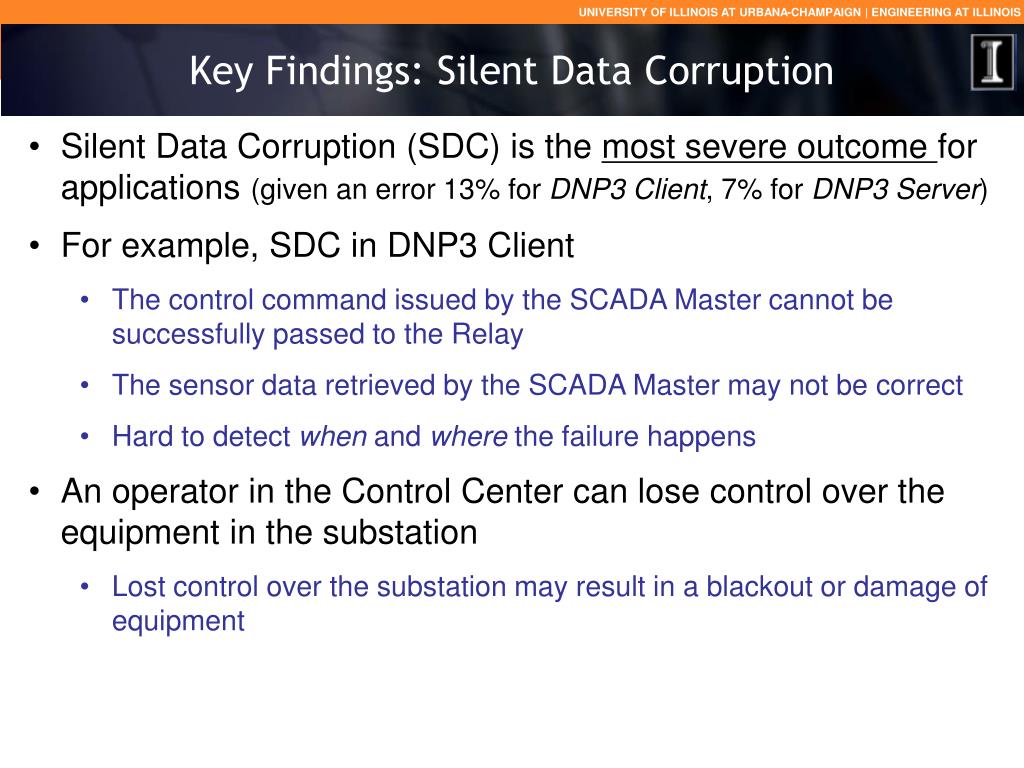Click the successfully passed to the Relay line

(x=317, y=334)
